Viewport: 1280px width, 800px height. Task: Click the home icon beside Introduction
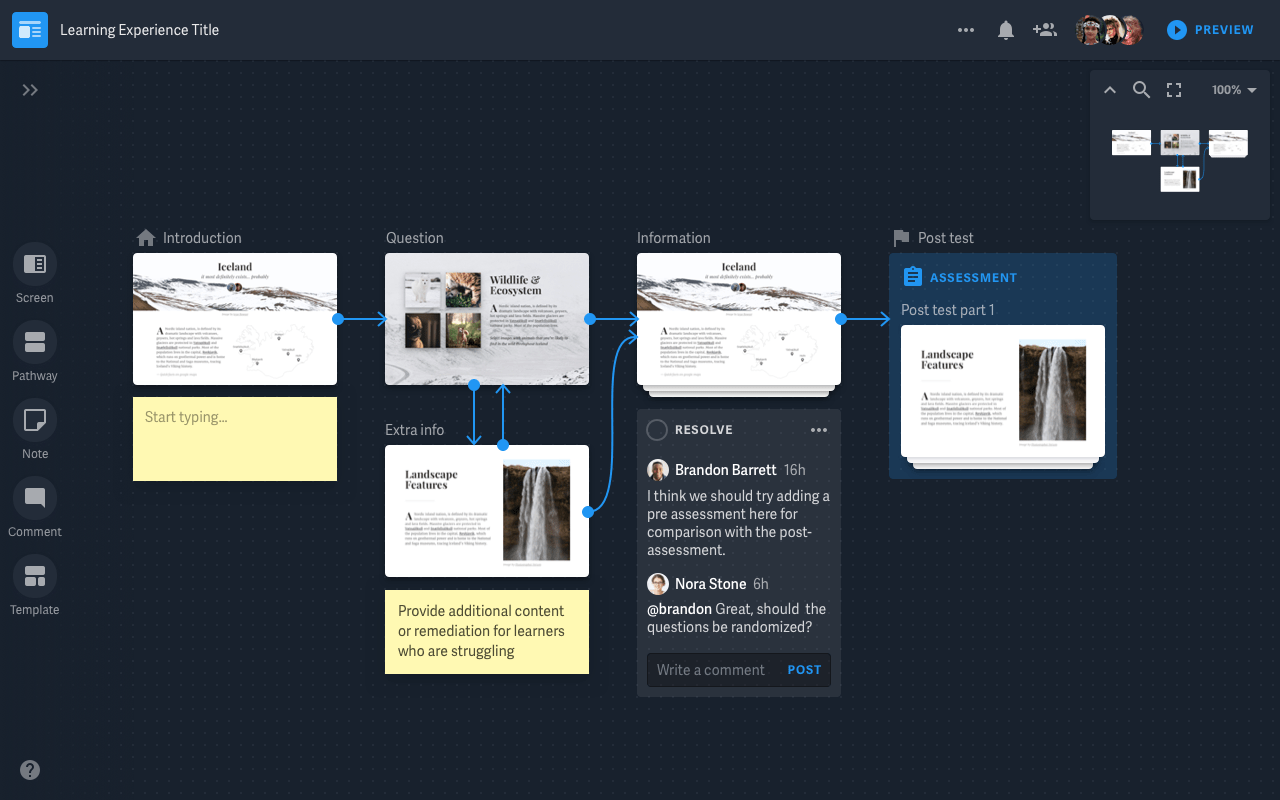[146, 238]
